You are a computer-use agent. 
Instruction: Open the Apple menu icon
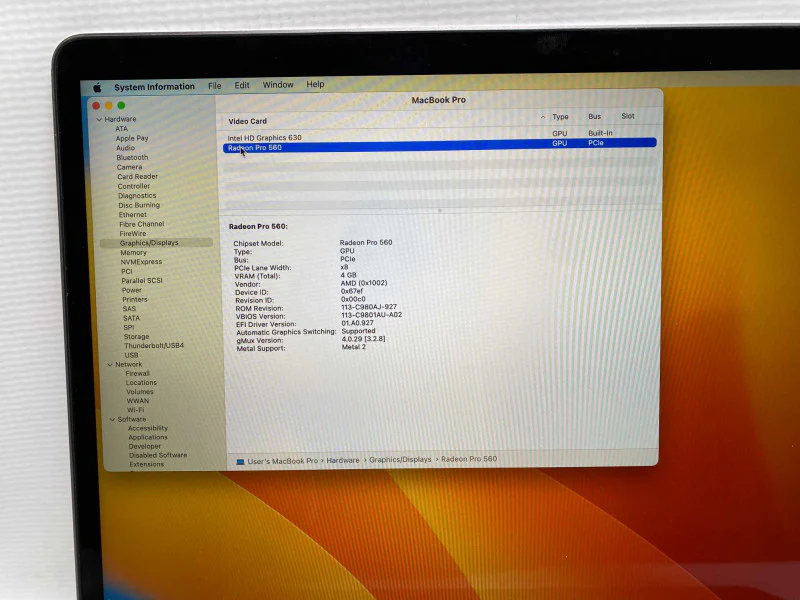pyautogui.click(x=97, y=88)
